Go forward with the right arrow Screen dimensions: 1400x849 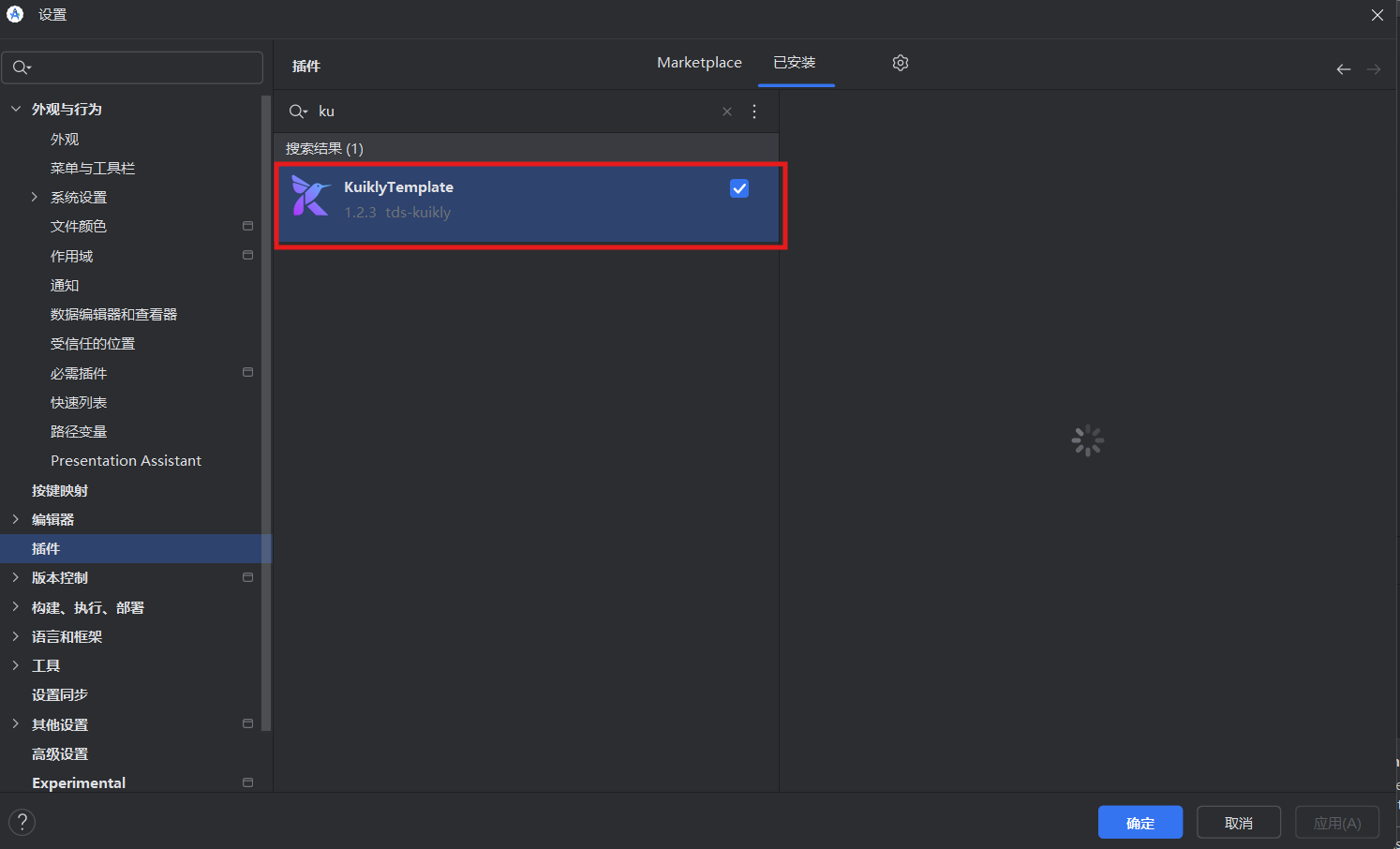1374,69
